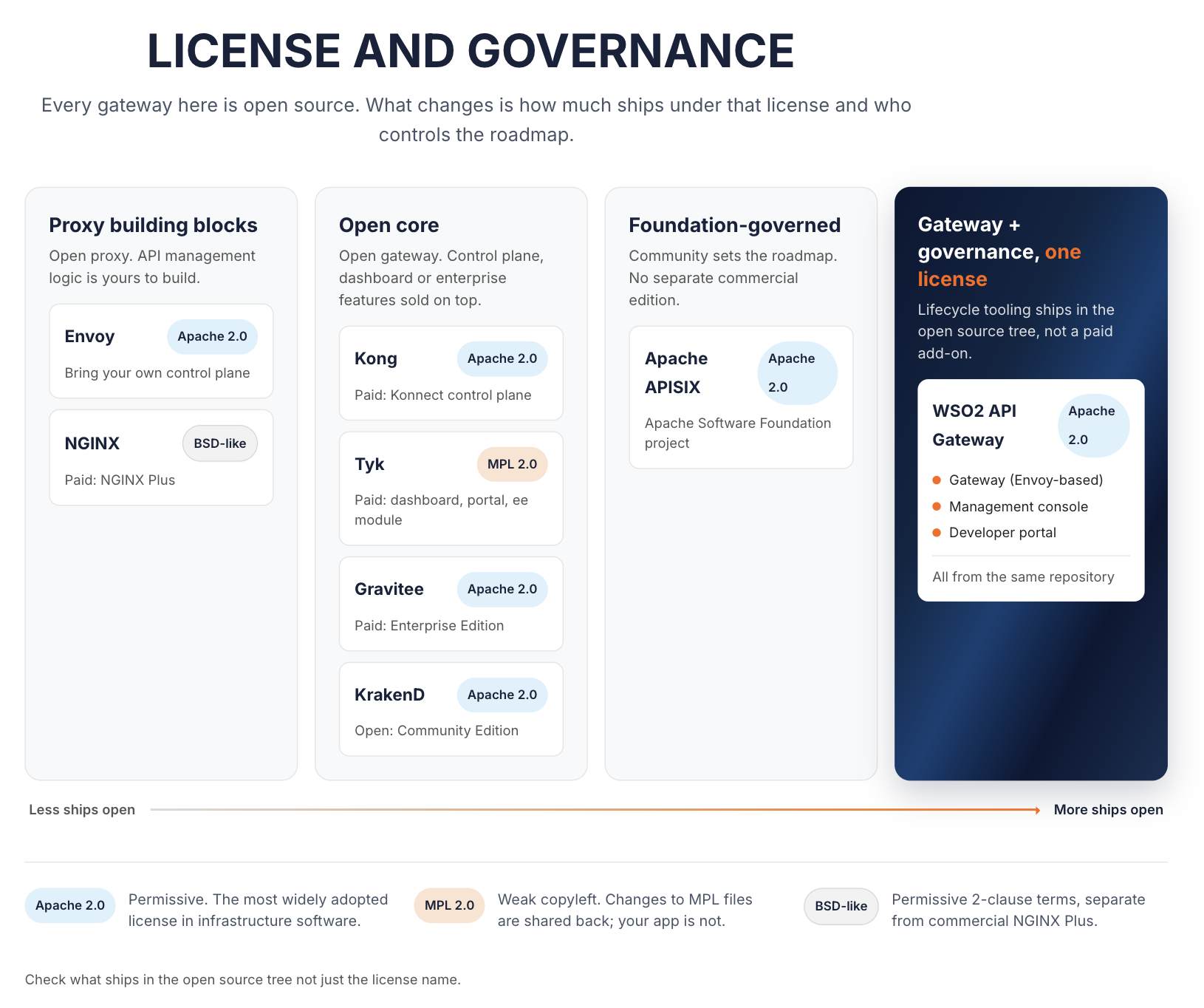
Task: Click the WSO2 API Gateway's Apache 2.0 badge
Action: coord(1094,426)
